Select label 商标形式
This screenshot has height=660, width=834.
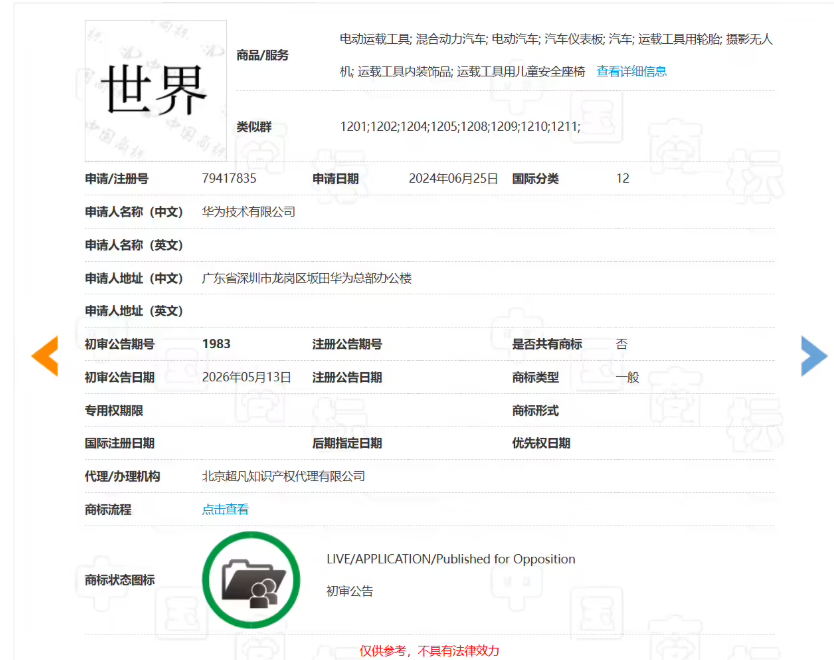536,411
